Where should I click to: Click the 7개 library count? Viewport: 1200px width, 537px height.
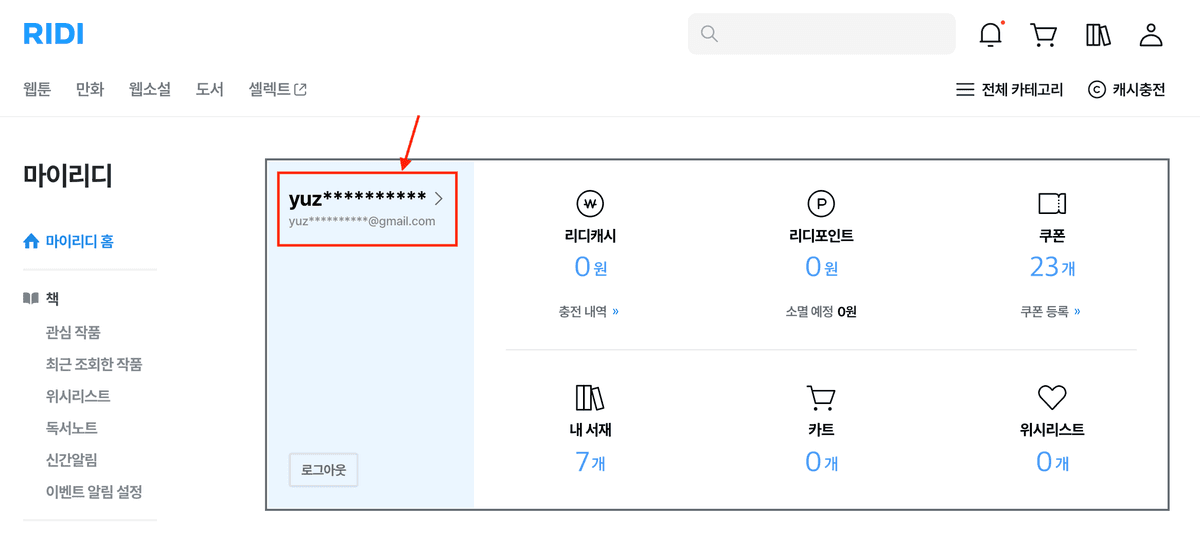(590, 462)
